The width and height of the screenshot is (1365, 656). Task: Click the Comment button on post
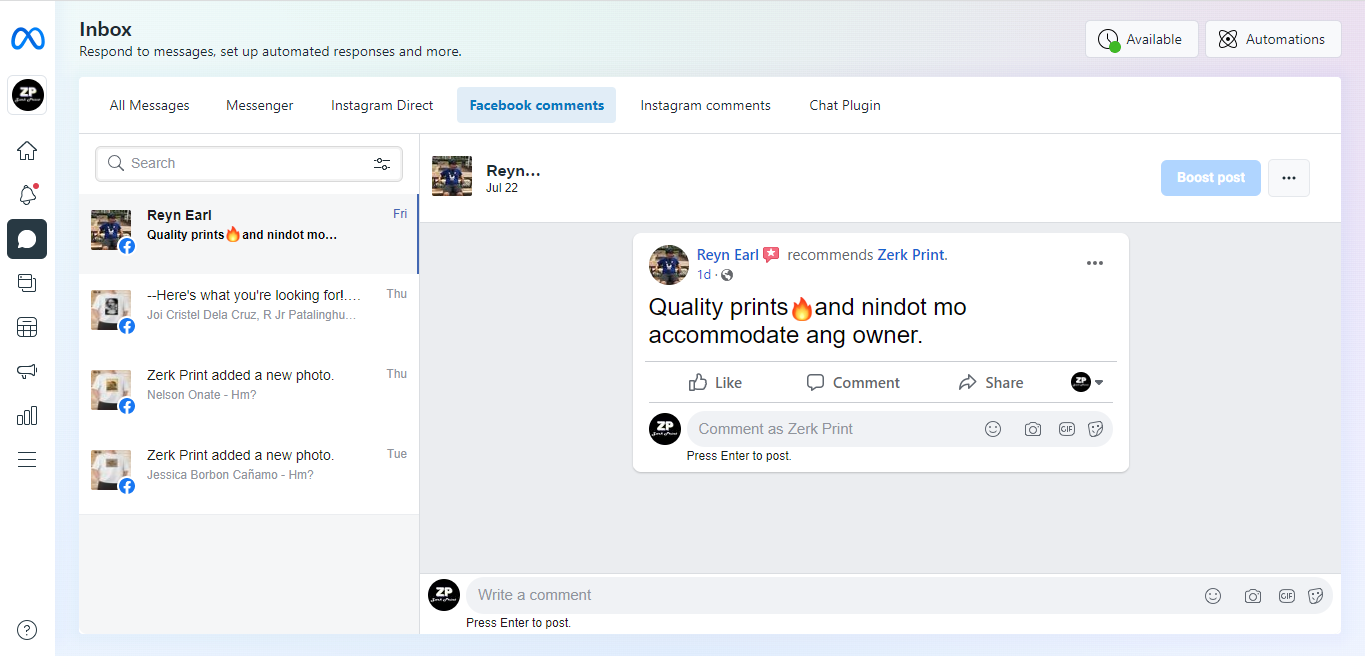[x=853, y=382]
